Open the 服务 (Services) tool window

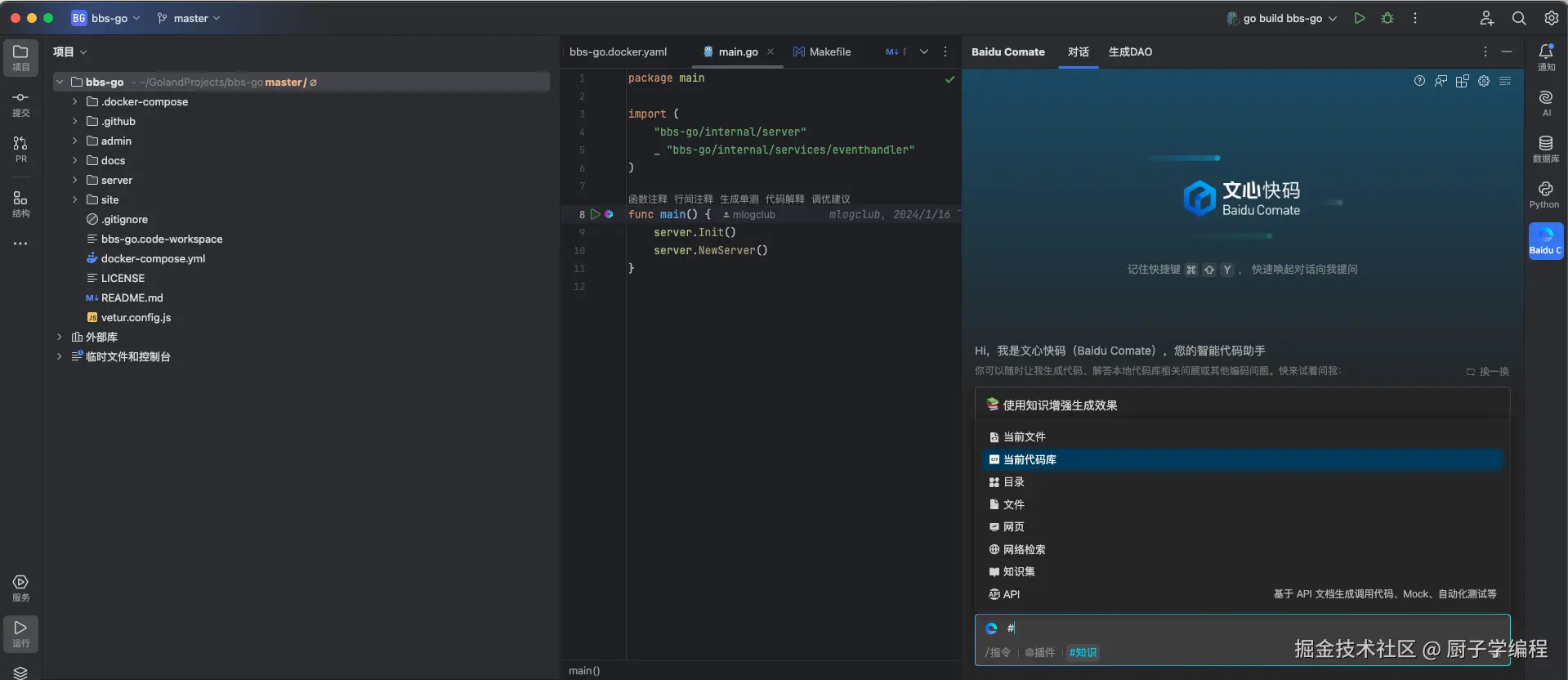(x=20, y=588)
